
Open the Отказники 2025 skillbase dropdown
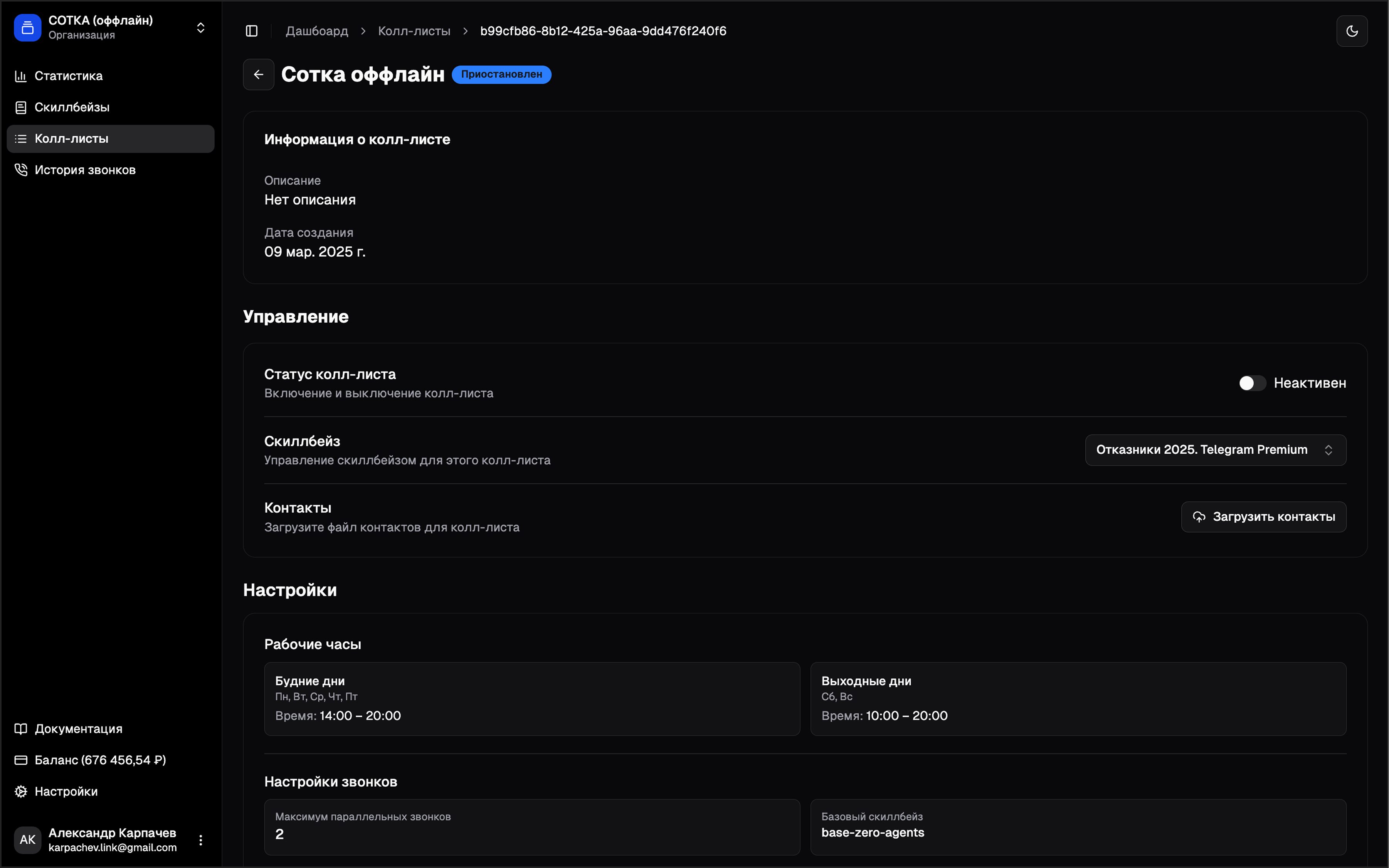[x=1215, y=450]
